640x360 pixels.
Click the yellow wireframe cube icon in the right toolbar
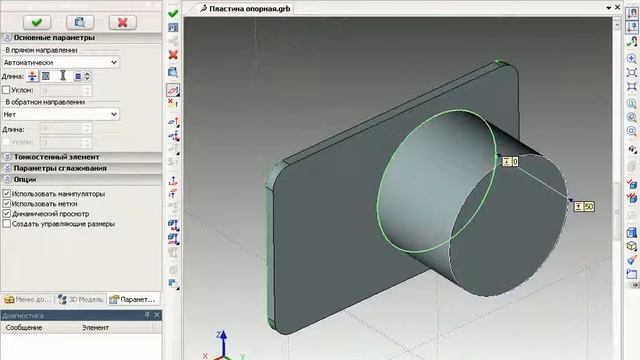click(632, 246)
